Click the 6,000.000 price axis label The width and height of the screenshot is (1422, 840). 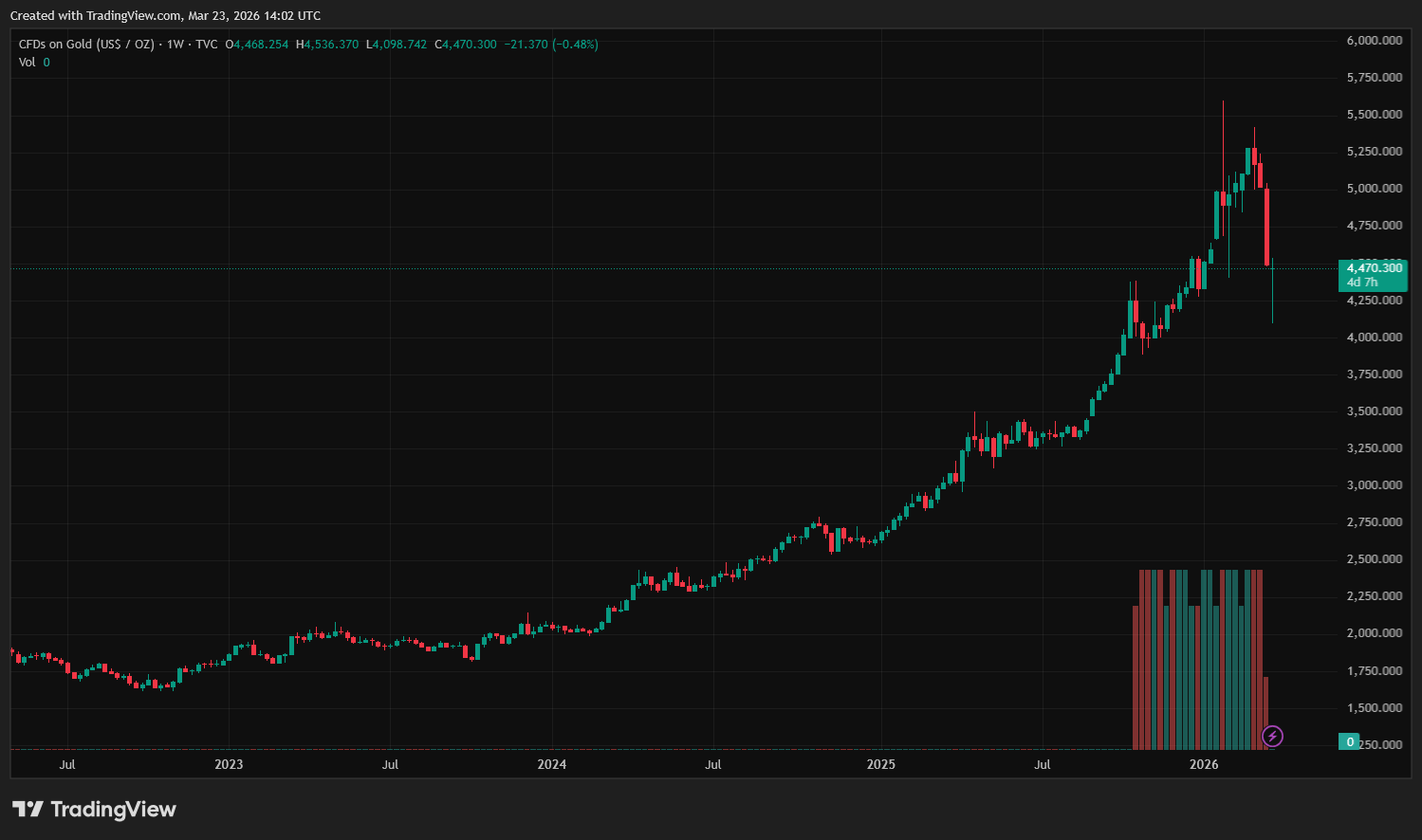(x=1374, y=41)
